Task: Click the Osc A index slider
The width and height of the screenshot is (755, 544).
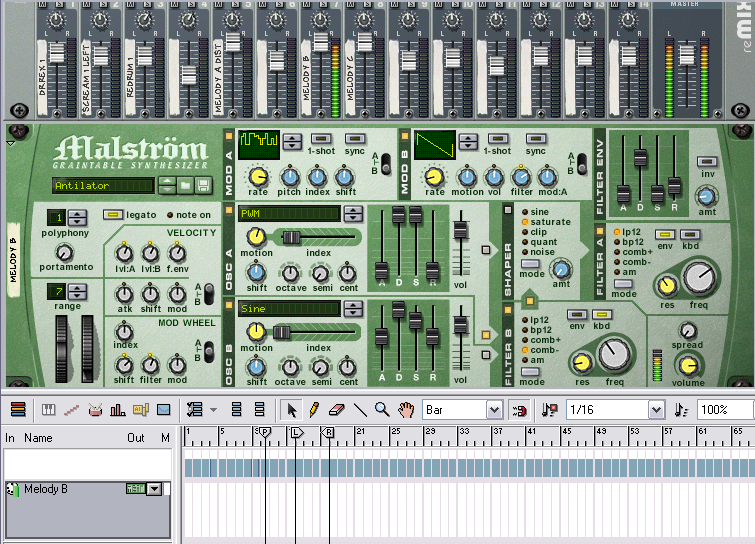Action: (291, 237)
